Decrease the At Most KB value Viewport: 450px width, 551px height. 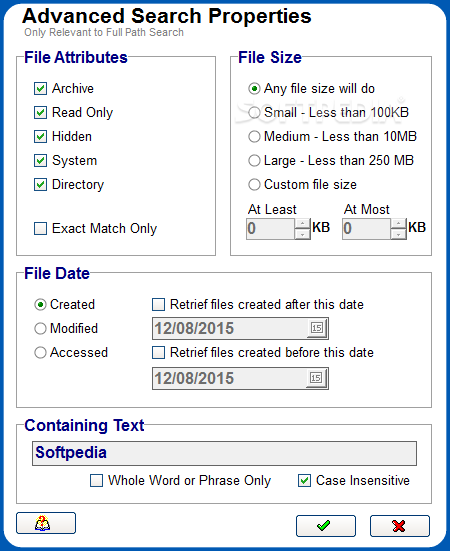(x=398, y=234)
